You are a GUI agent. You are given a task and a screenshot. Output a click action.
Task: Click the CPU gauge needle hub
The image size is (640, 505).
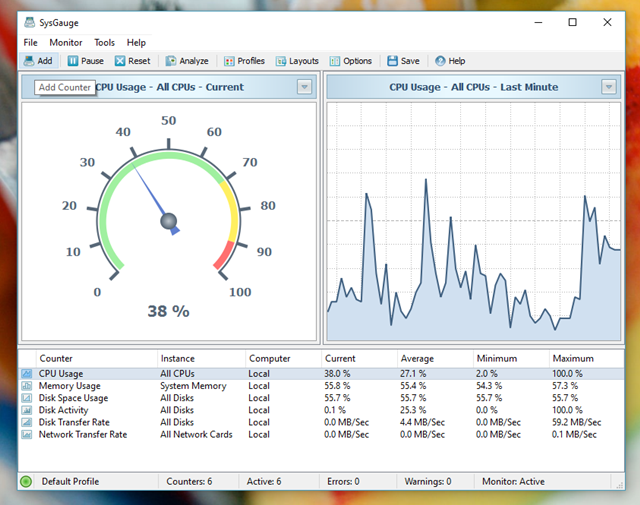[168, 221]
